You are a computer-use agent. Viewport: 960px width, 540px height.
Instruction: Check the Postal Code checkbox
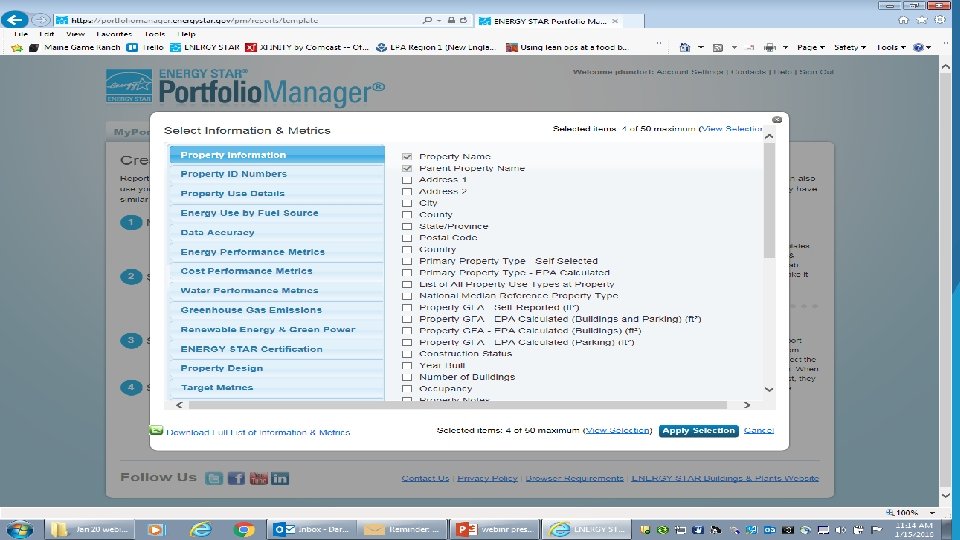[407, 238]
